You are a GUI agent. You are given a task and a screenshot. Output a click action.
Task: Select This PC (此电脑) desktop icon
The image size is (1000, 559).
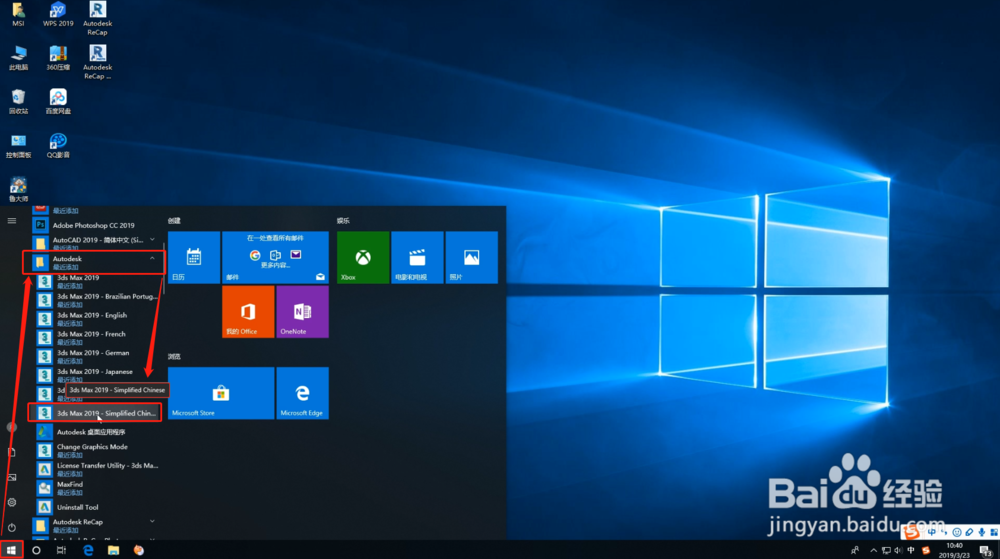click(18, 58)
